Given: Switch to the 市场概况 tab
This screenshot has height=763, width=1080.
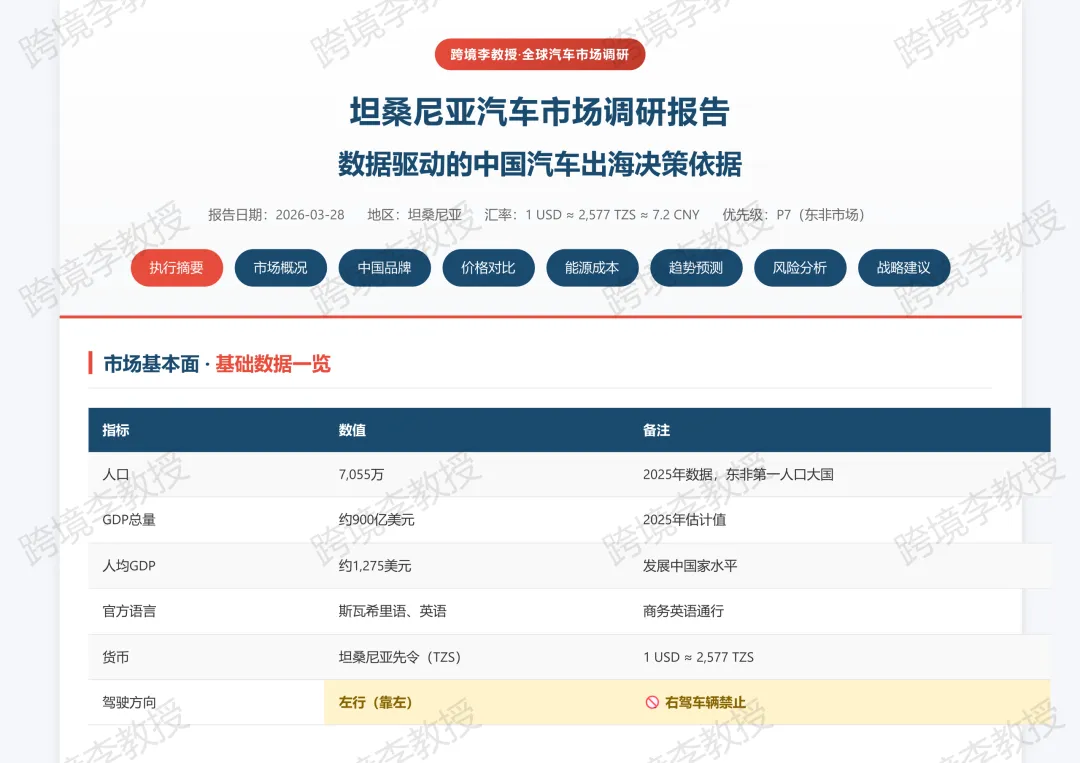Looking at the screenshot, I should point(280,267).
